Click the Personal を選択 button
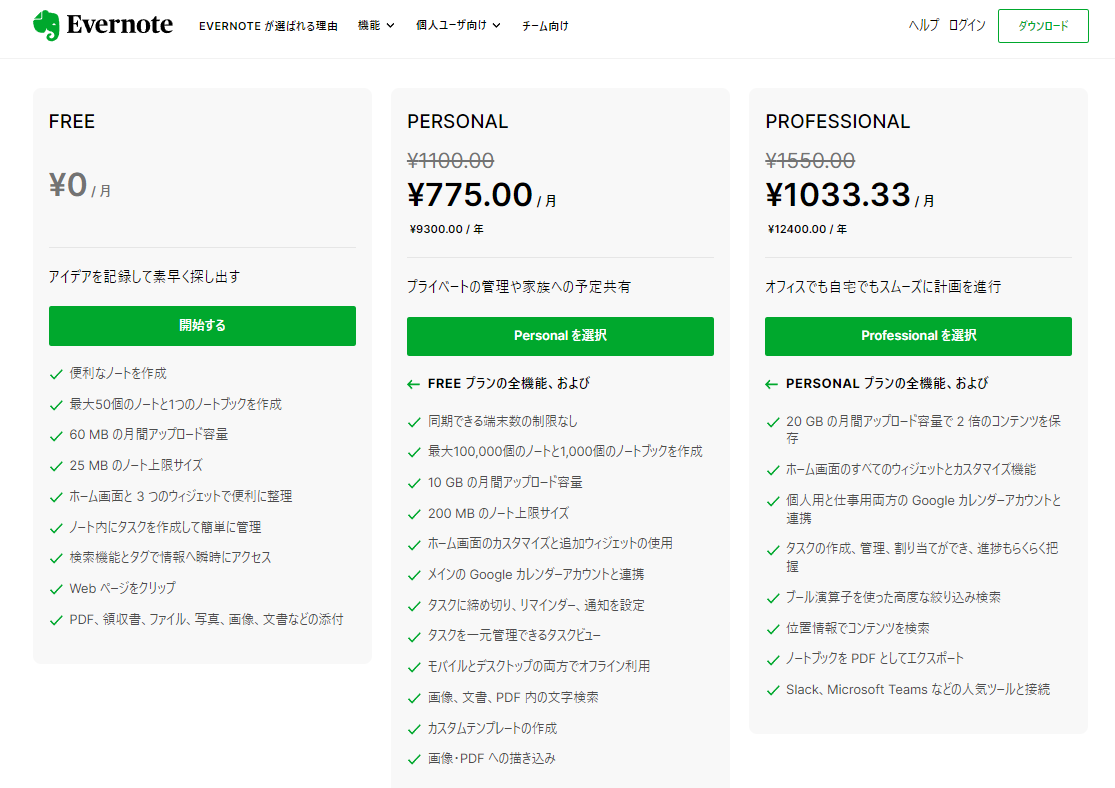The height and width of the screenshot is (788, 1115). pyautogui.click(x=560, y=336)
